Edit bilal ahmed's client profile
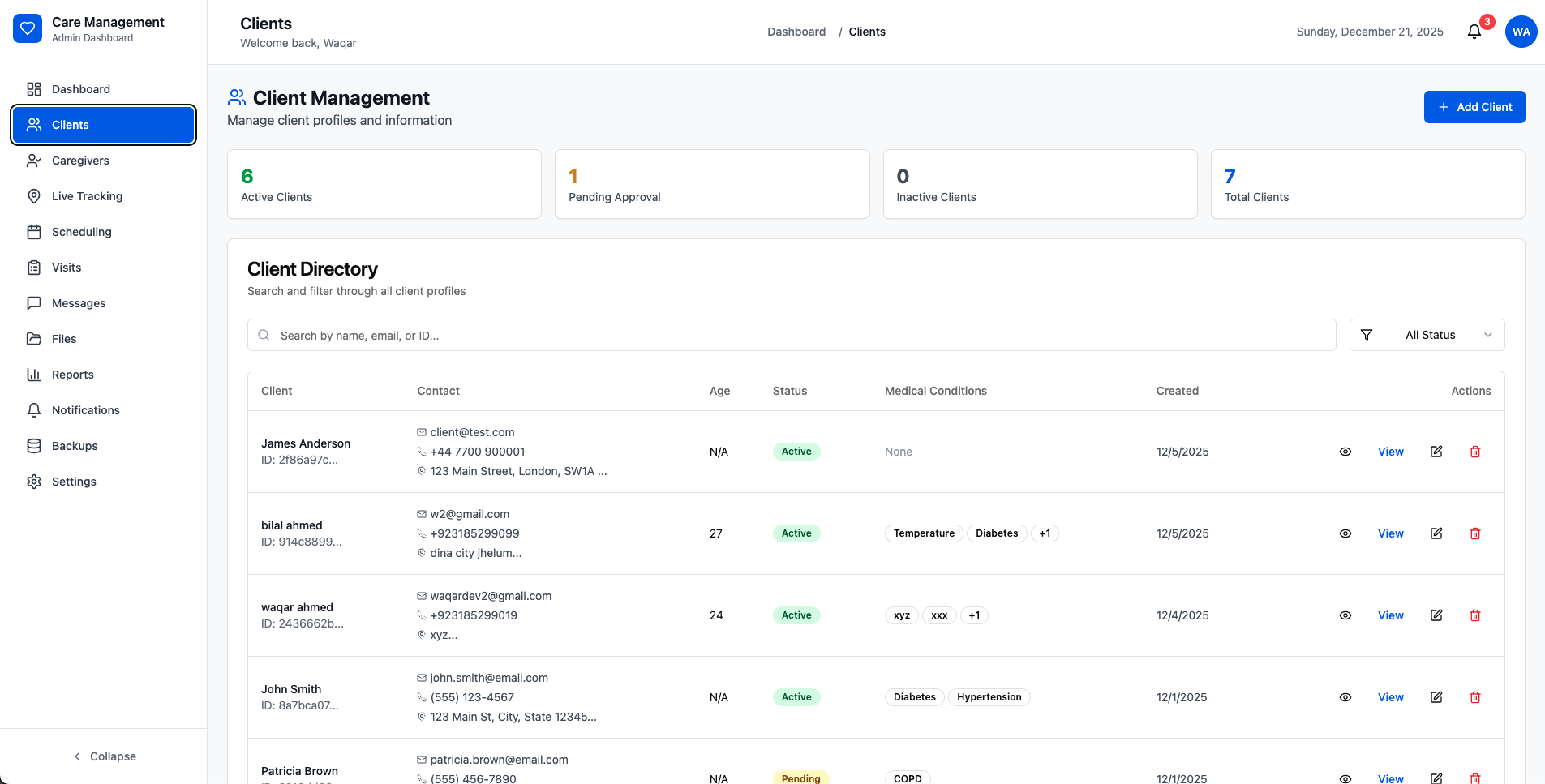Image resolution: width=1545 pixels, height=784 pixels. tap(1436, 533)
